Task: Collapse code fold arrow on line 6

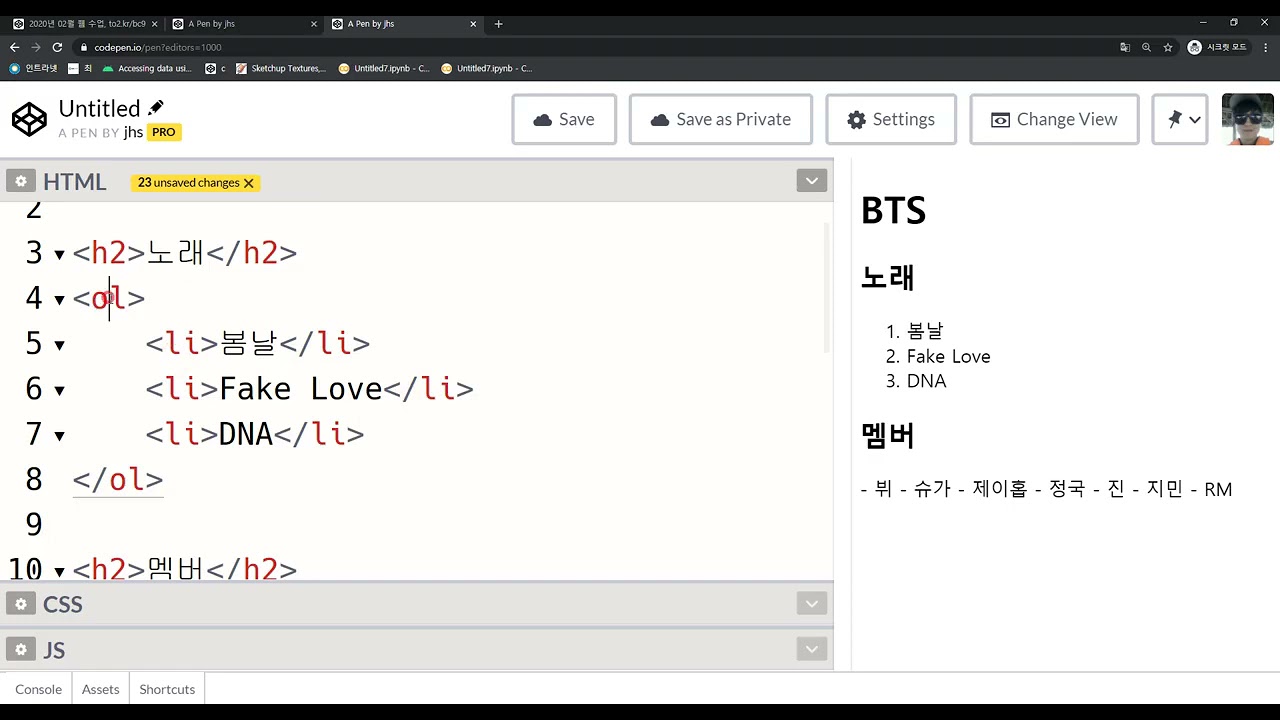Action: click(x=59, y=391)
